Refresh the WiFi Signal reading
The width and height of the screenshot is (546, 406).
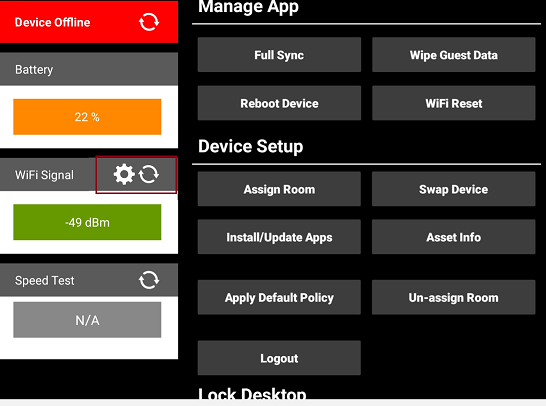coord(149,174)
